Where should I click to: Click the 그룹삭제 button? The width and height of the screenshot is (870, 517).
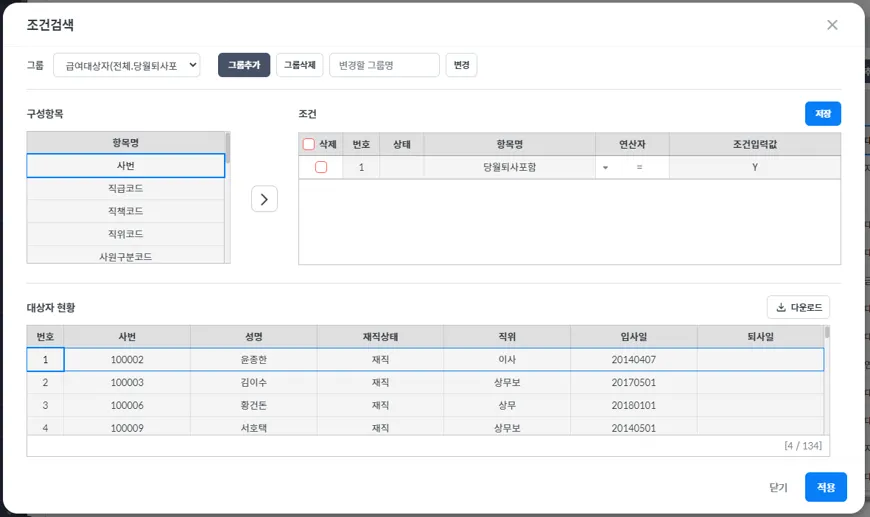click(x=300, y=65)
